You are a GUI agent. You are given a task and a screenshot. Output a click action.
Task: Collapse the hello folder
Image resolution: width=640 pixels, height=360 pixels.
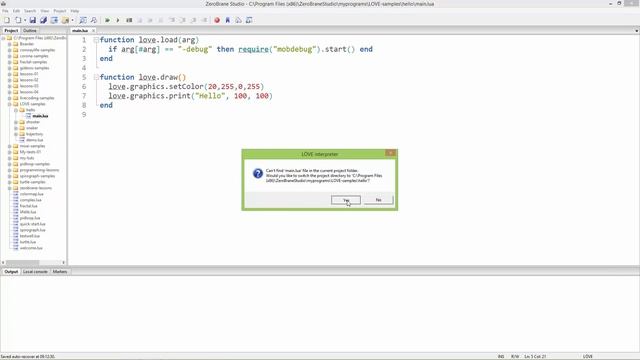click(x=16, y=110)
